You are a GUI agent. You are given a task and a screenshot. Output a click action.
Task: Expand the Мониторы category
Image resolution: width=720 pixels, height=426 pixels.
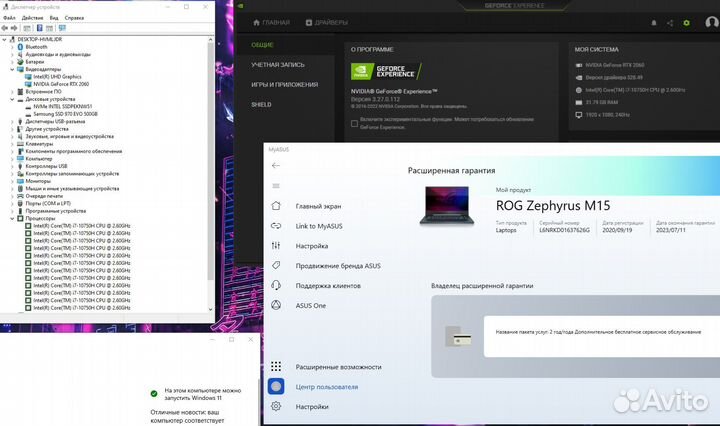(x=12, y=181)
